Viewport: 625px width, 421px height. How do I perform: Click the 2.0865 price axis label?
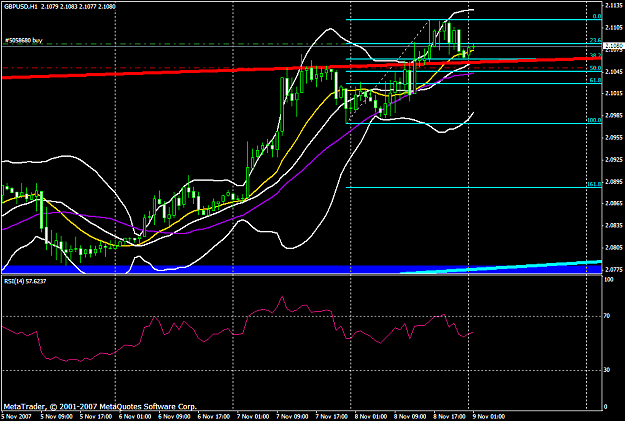click(614, 203)
